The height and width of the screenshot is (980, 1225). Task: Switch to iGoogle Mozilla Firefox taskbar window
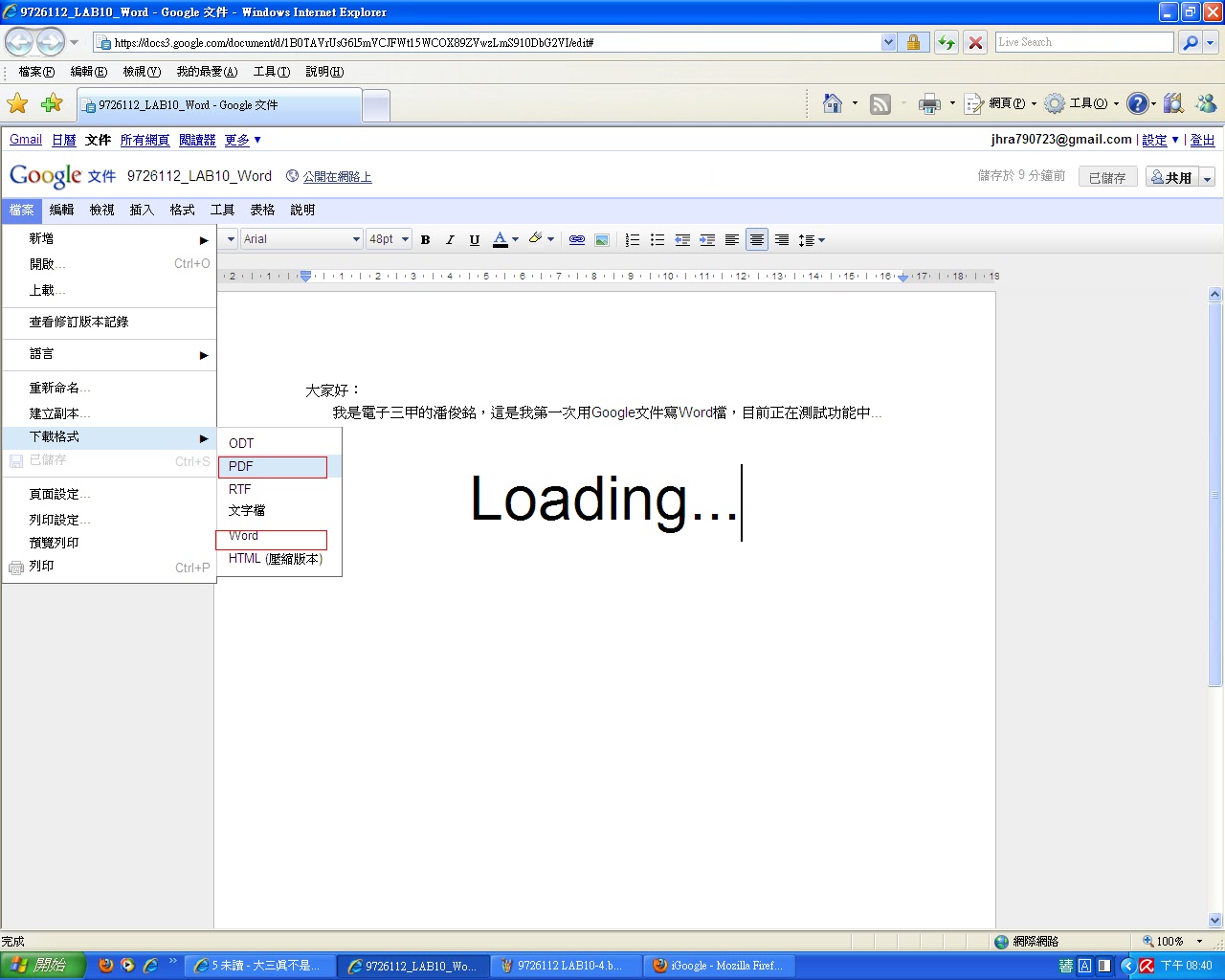pyautogui.click(x=719, y=966)
